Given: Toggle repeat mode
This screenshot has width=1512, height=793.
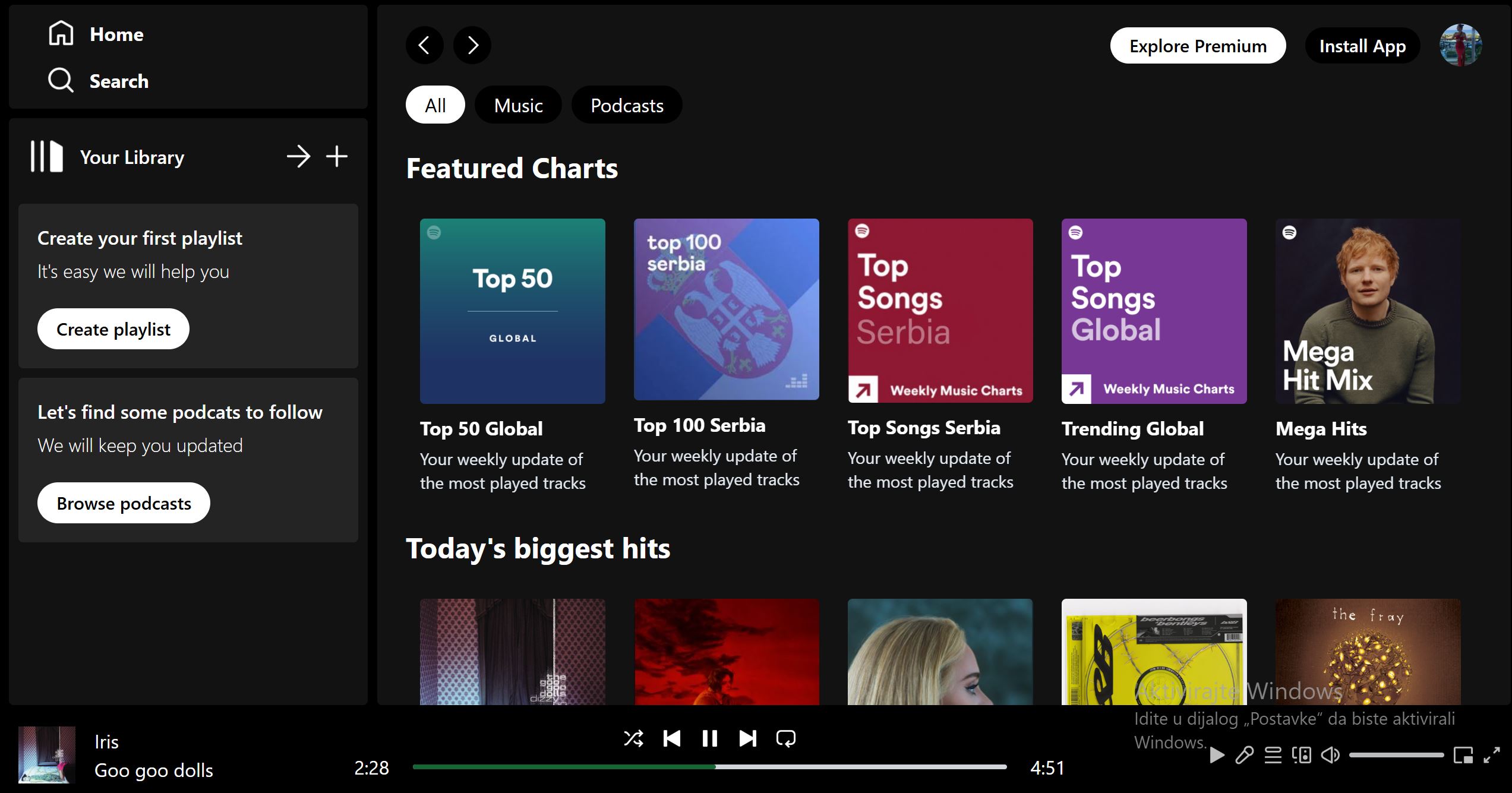Looking at the screenshot, I should pyautogui.click(x=787, y=738).
